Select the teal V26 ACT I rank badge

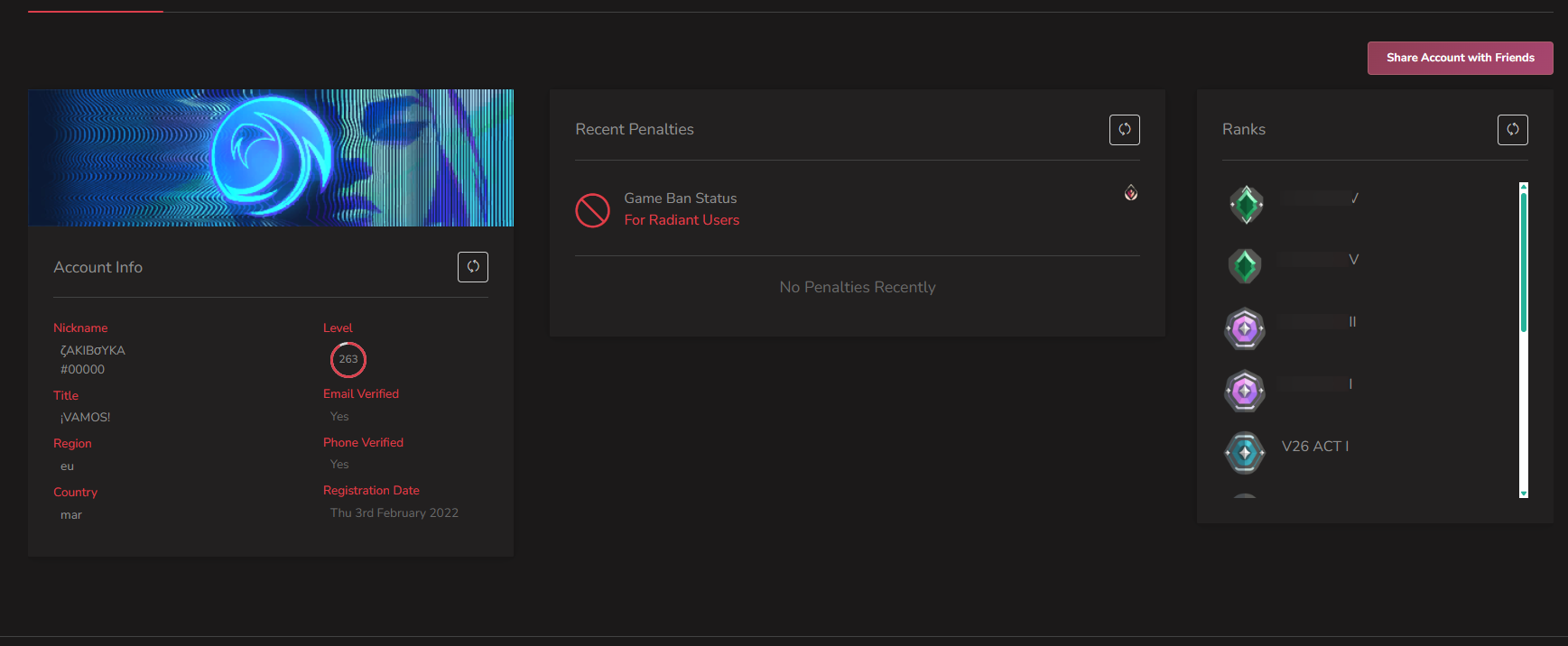pos(1245,453)
